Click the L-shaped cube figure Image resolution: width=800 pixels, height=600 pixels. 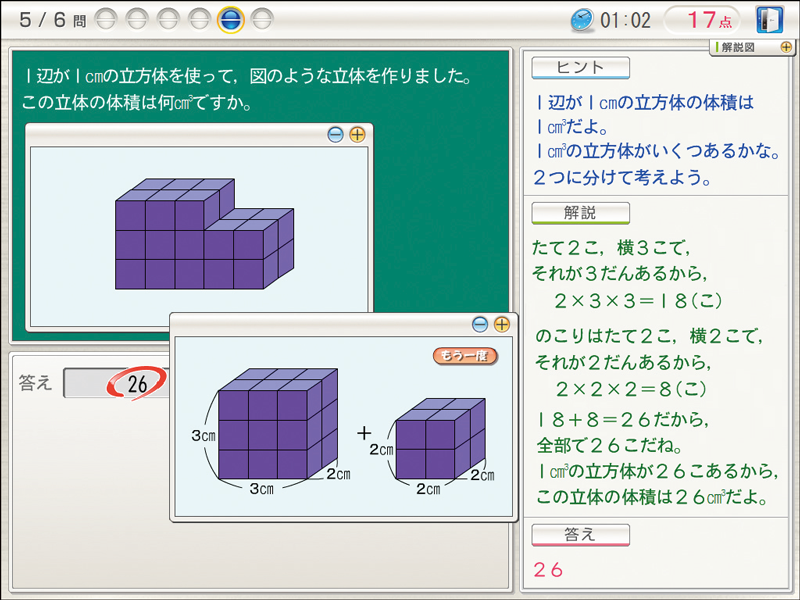205,236
